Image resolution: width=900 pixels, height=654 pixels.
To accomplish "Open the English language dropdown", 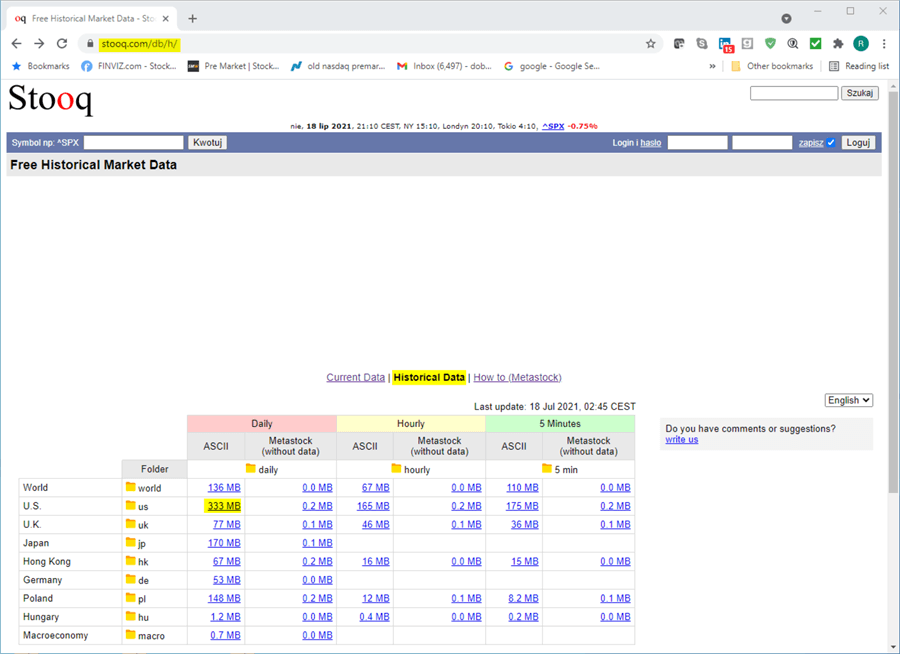I will [x=849, y=400].
